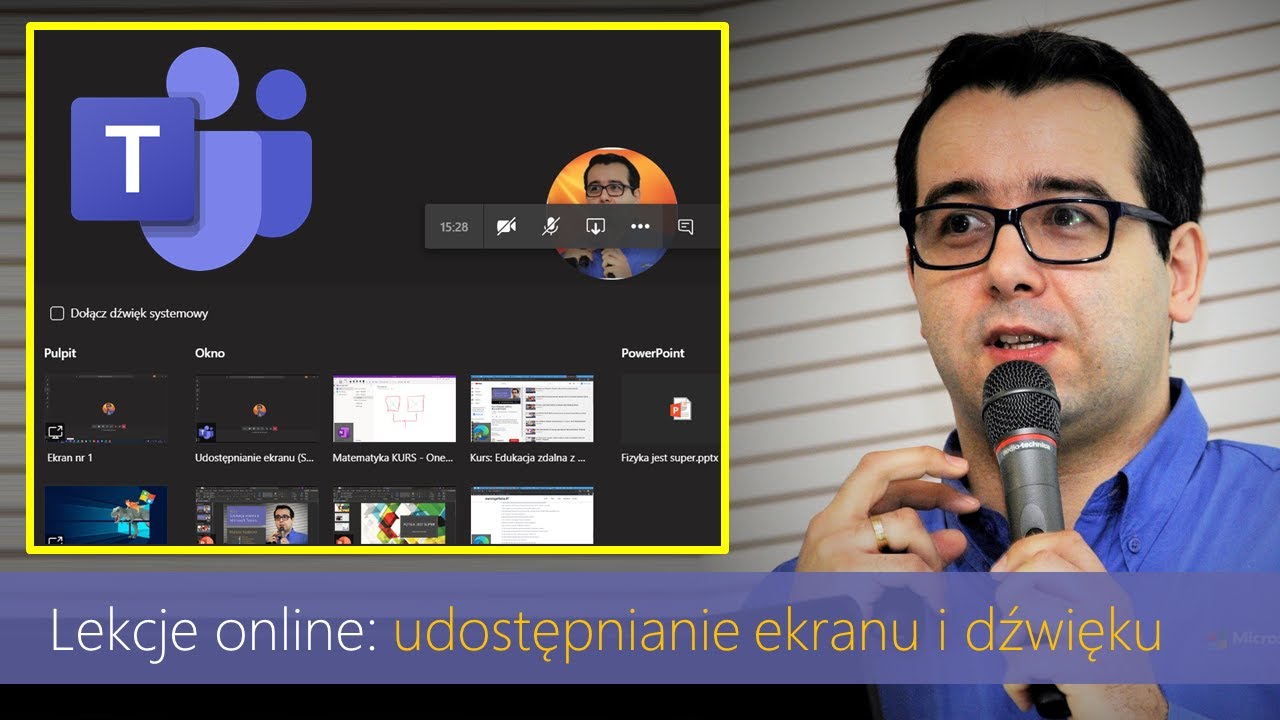Click the "Fizyka jest super.pptx" file name
Viewport: 1280px width, 720px height.
670,458
